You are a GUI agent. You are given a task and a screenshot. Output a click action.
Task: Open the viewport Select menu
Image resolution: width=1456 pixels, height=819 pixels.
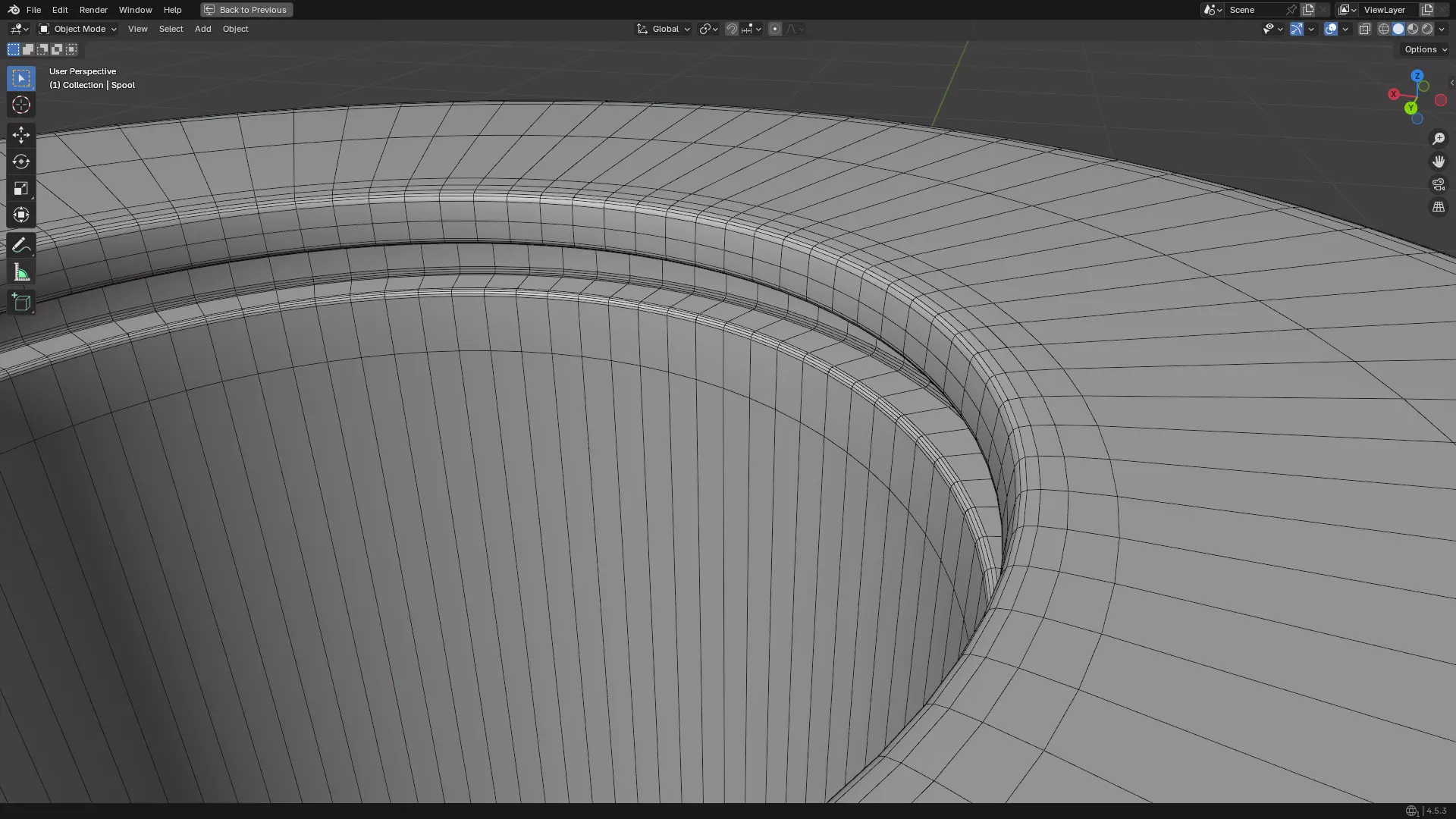point(171,29)
